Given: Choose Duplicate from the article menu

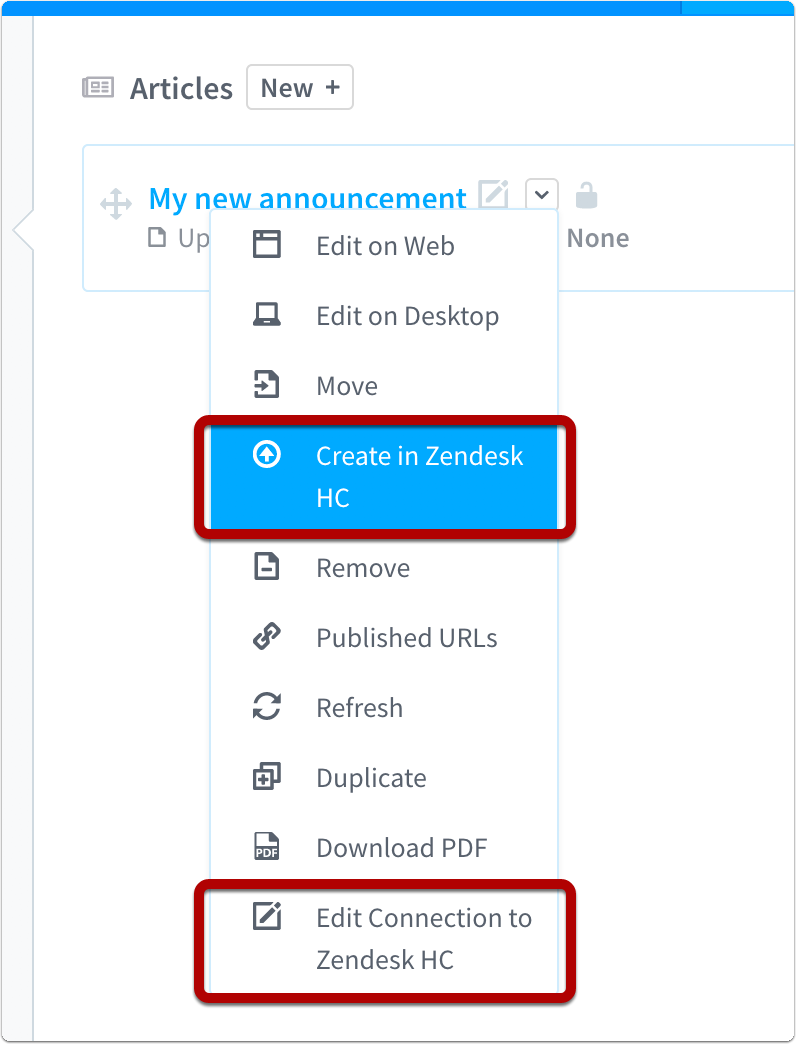Looking at the screenshot, I should click(x=384, y=778).
